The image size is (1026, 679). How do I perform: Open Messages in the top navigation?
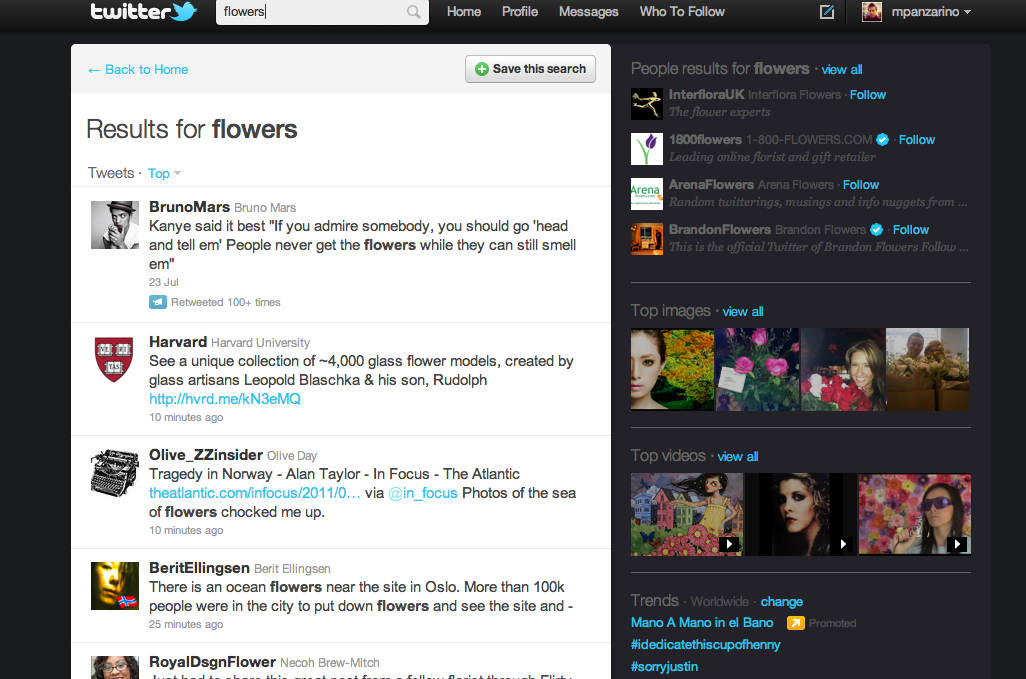tap(588, 12)
